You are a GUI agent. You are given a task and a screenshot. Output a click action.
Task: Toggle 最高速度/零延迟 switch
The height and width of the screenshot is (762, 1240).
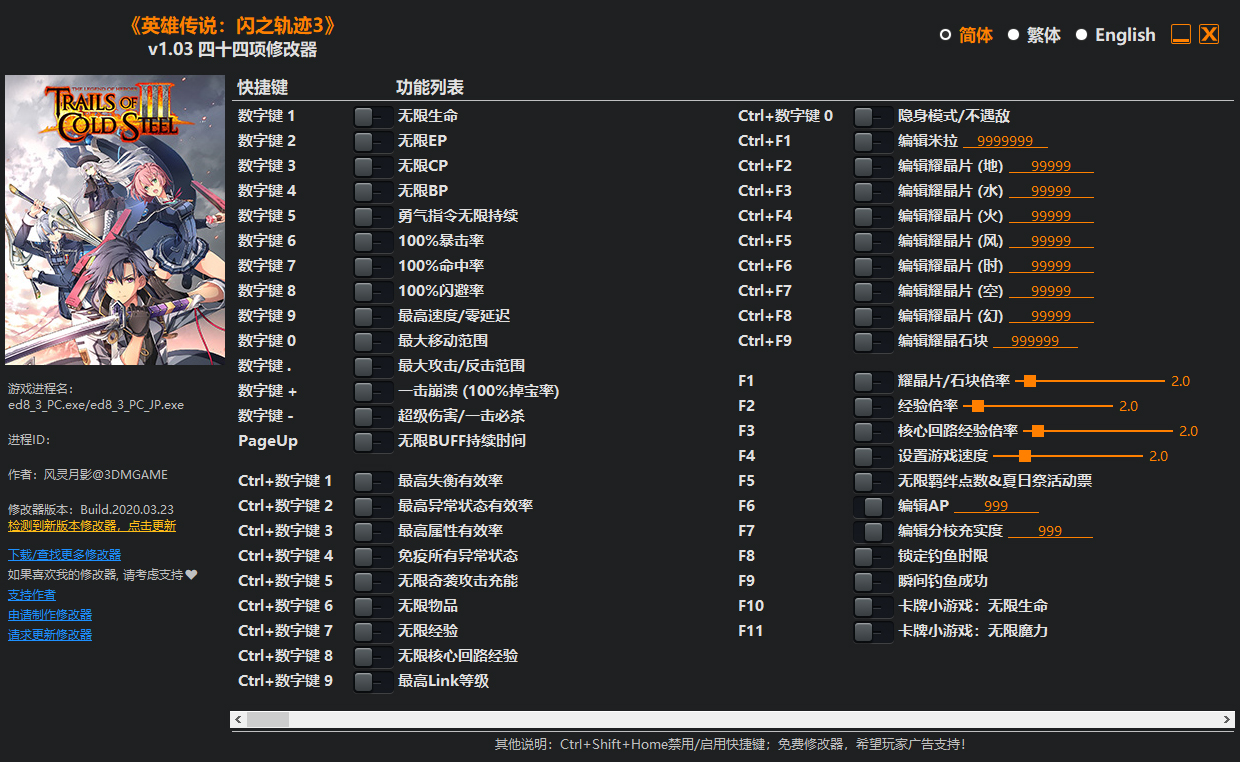(373, 316)
